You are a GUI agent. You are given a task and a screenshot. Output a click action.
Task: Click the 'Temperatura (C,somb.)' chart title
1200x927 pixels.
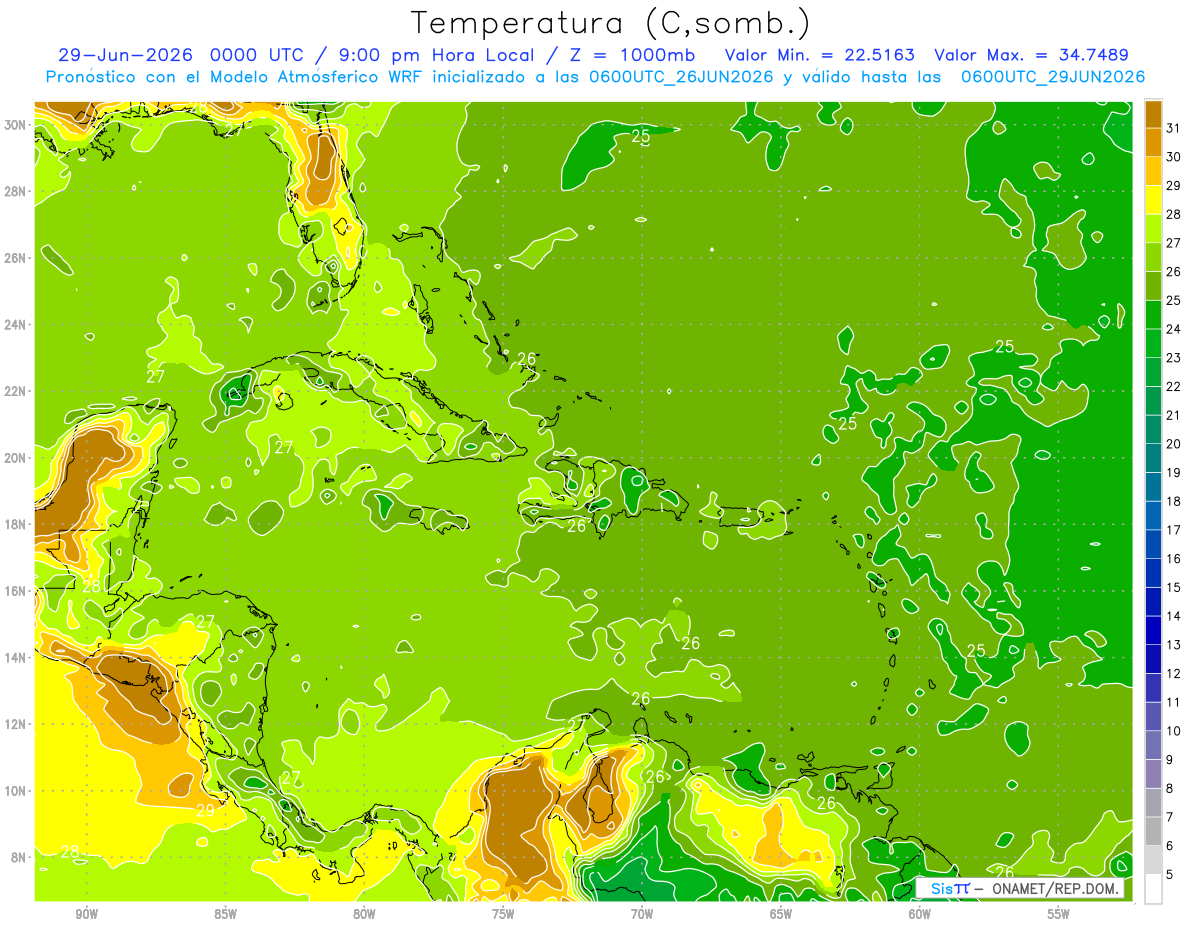pos(611,23)
